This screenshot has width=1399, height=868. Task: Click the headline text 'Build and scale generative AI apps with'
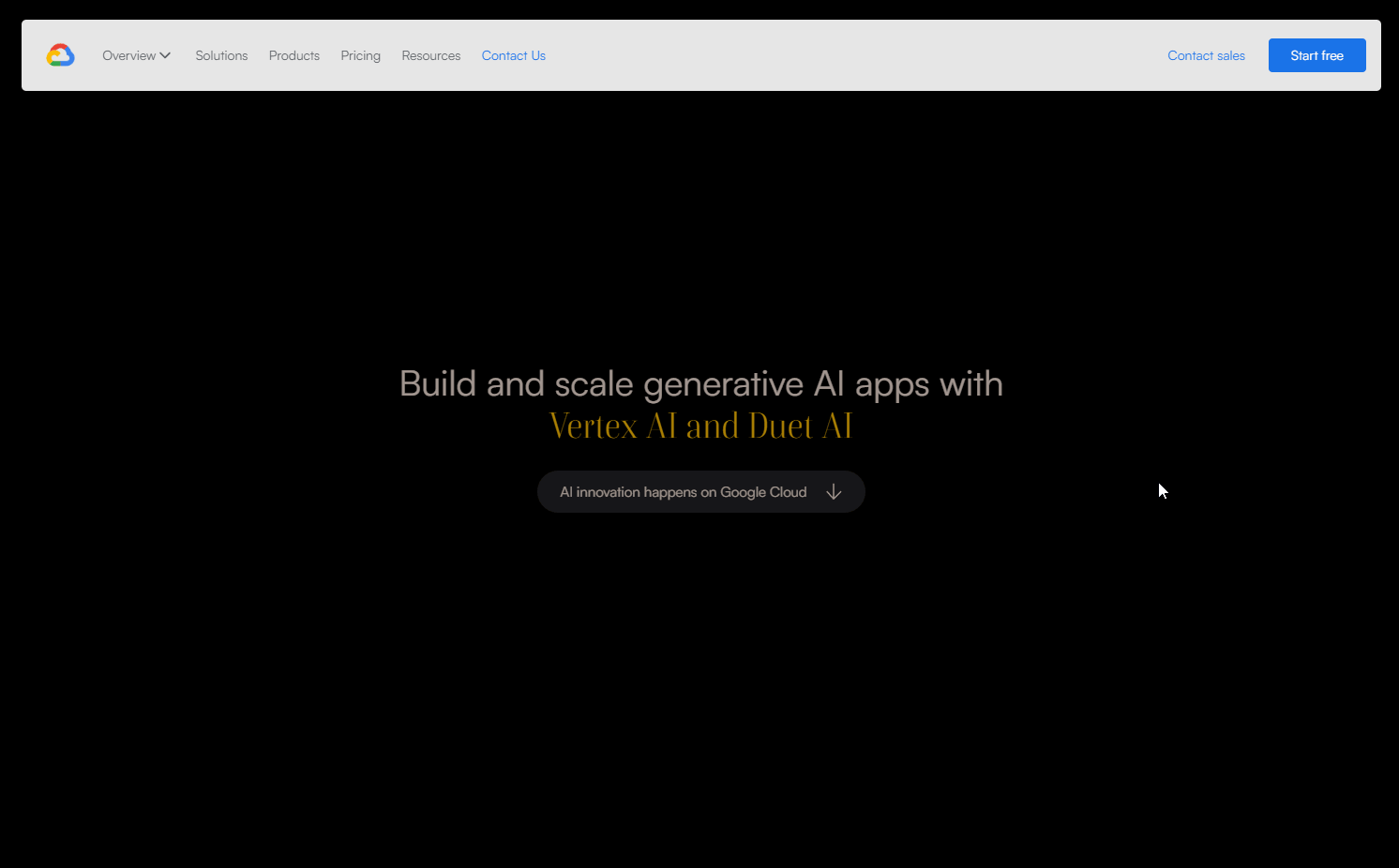(x=701, y=384)
